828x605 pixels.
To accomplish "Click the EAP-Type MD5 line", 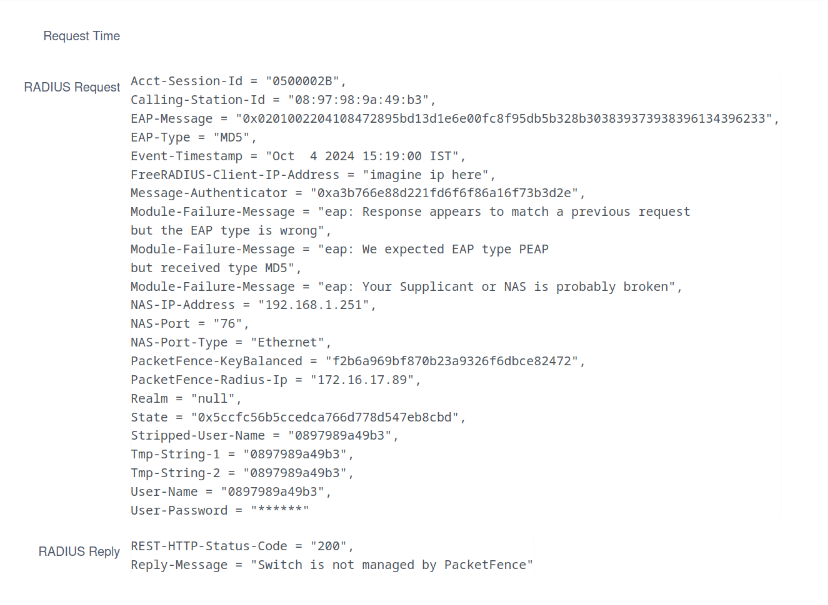I will coord(193,137).
